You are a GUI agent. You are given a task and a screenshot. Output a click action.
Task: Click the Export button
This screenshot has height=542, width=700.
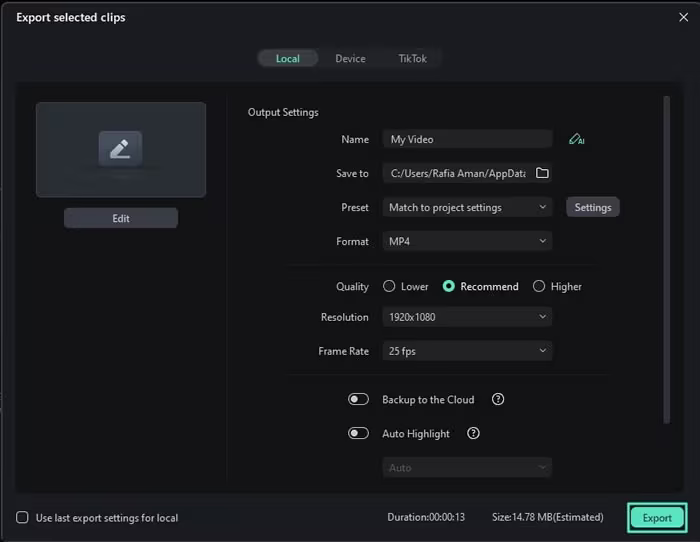(657, 518)
